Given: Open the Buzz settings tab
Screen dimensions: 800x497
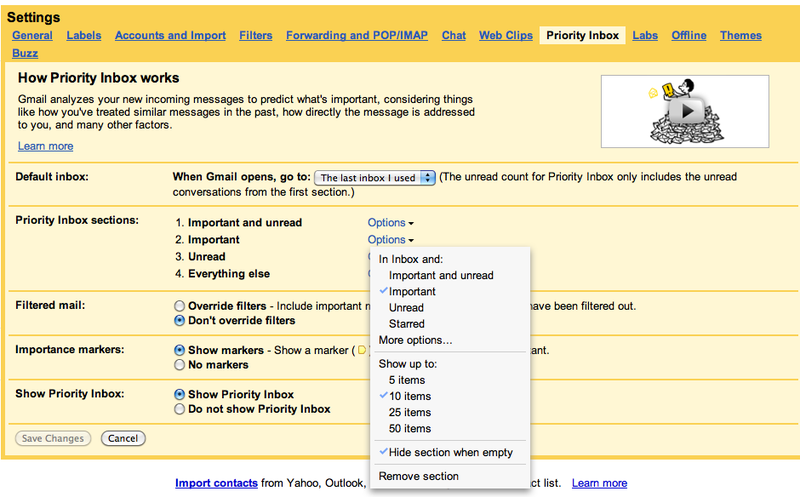Looking at the screenshot, I should 25,53.
